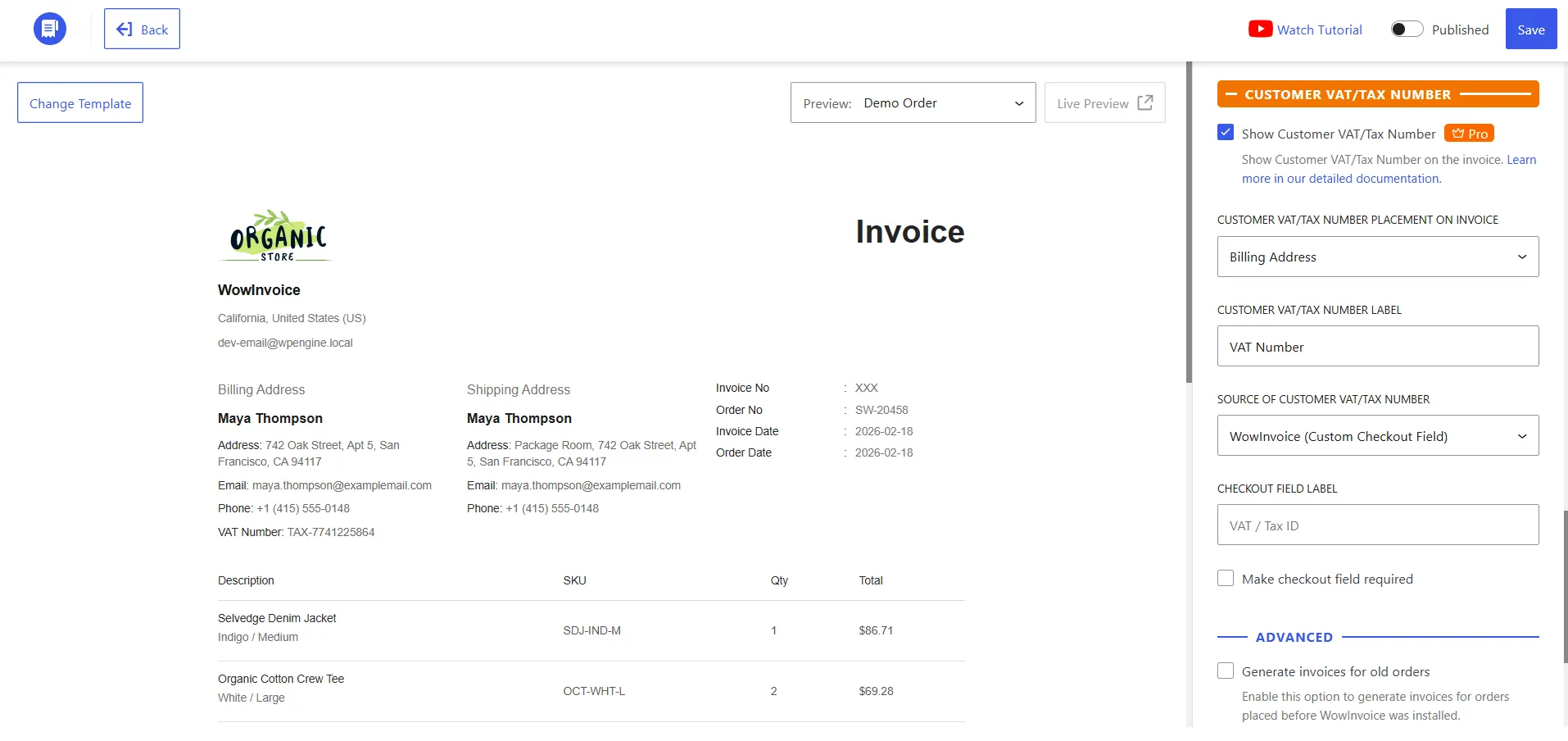
Task: Click the preview pane vertical scrollbar
Action: (1189, 222)
